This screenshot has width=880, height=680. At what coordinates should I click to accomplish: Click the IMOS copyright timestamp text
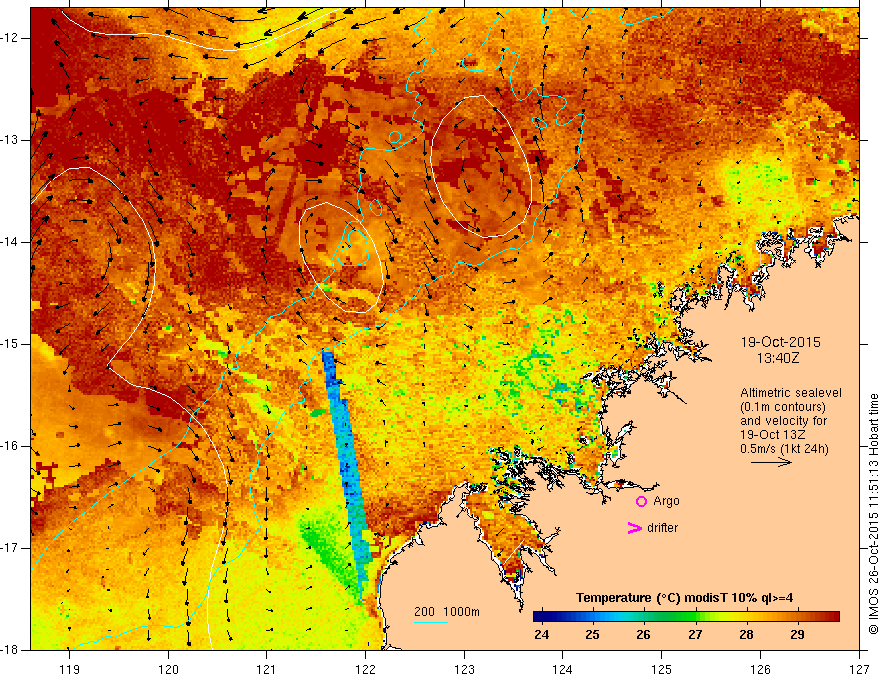(873, 514)
